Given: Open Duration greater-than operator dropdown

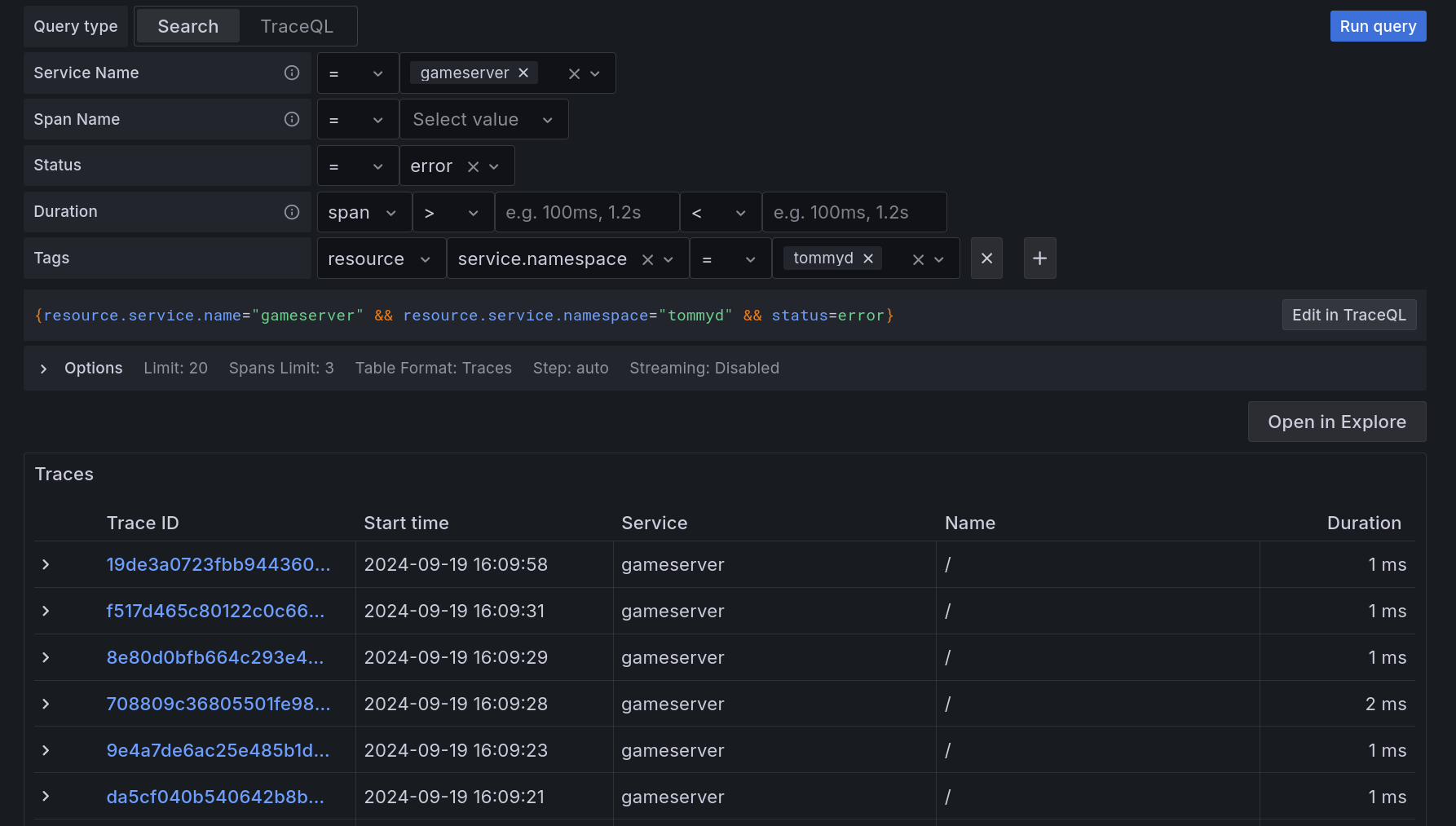Looking at the screenshot, I should click(x=453, y=213).
